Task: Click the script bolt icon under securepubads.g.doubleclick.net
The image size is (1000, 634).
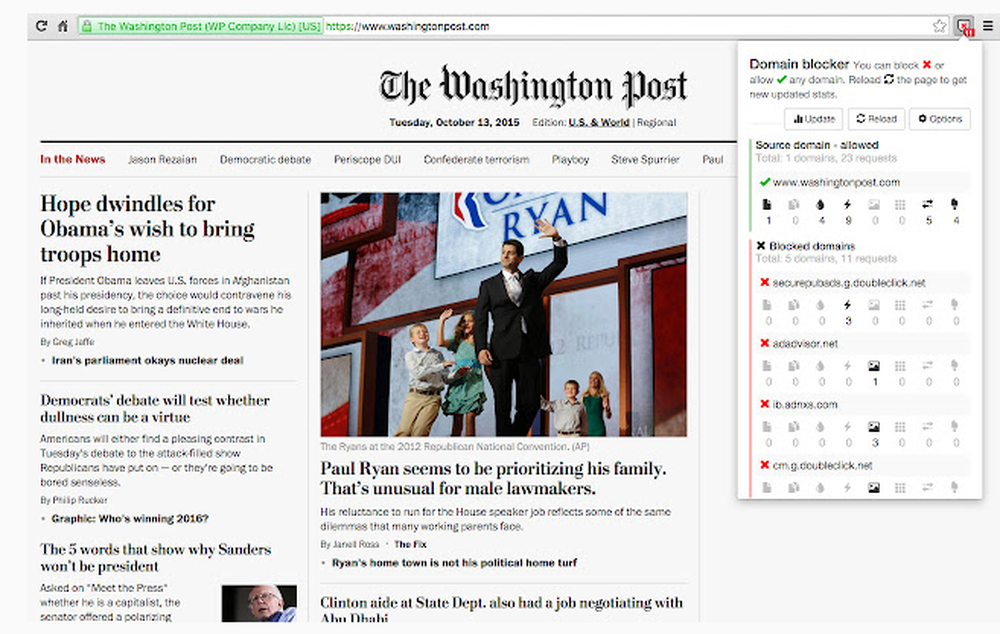Action: tap(848, 305)
